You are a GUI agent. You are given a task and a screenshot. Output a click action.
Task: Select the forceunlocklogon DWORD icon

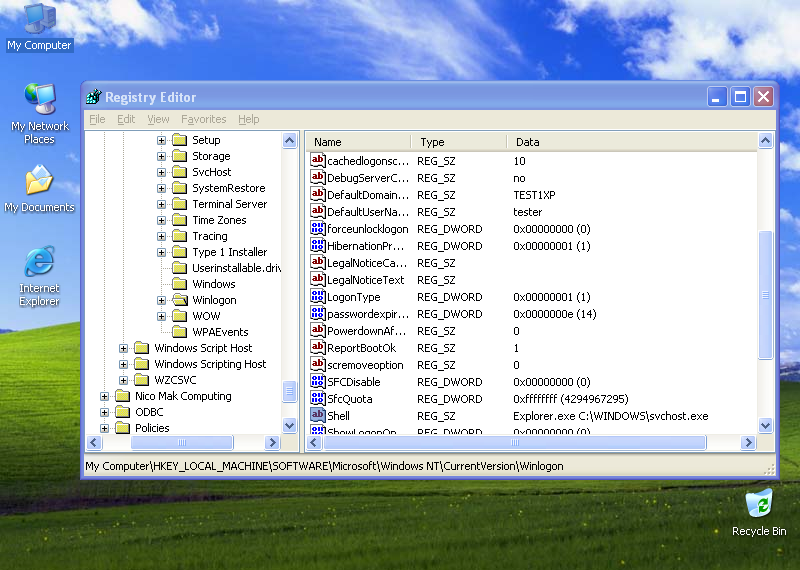pyautogui.click(x=317, y=229)
